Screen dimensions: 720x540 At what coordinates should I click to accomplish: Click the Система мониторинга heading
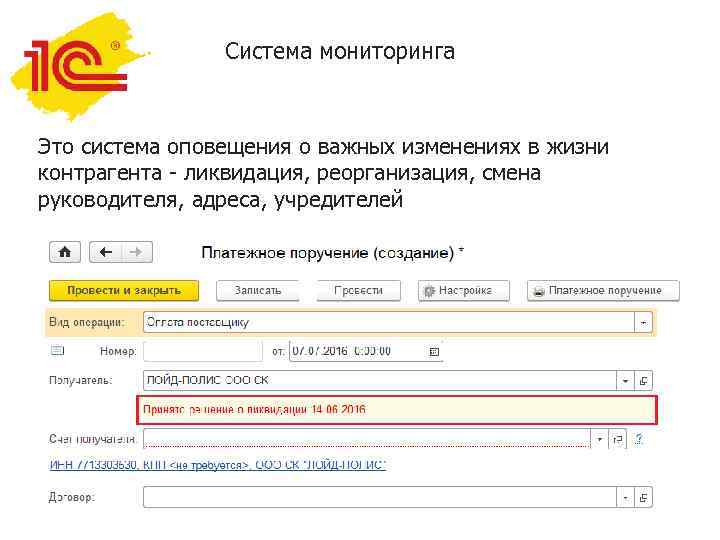(x=340, y=51)
